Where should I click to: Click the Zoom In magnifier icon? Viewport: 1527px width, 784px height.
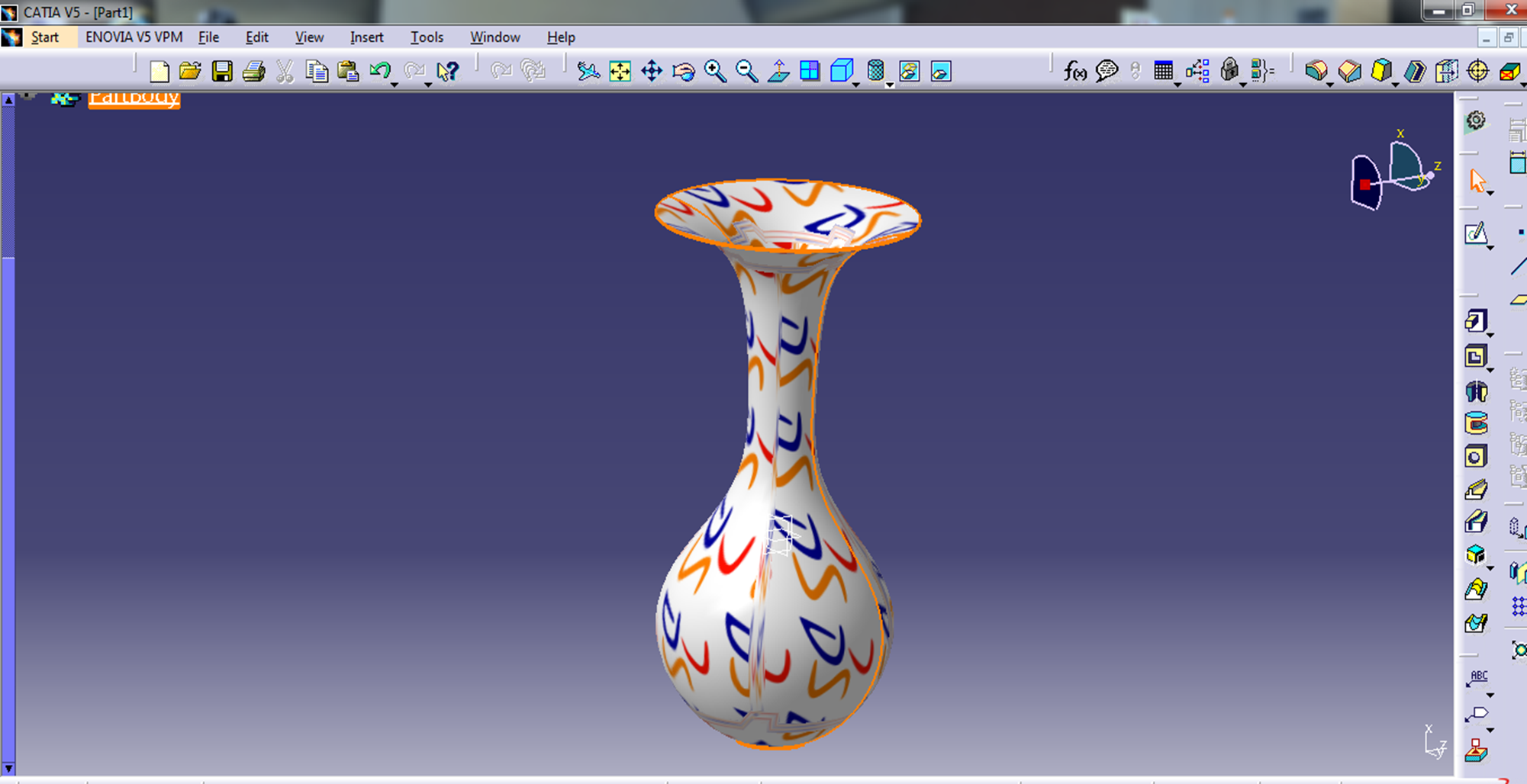pos(715,72)
